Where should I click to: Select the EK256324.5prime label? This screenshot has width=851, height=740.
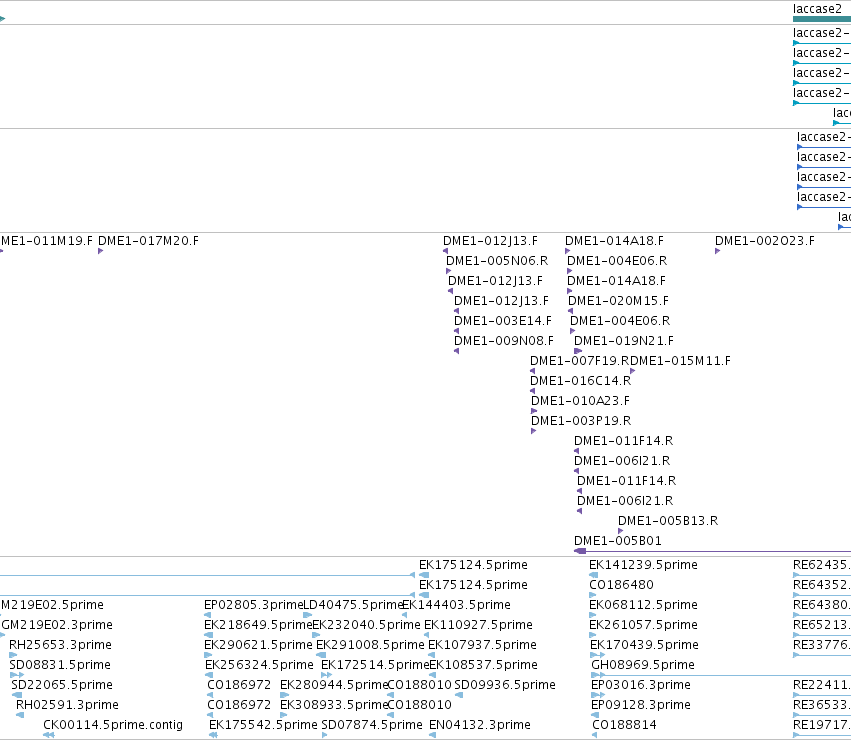pyautogui.click(x=259, y=665)
